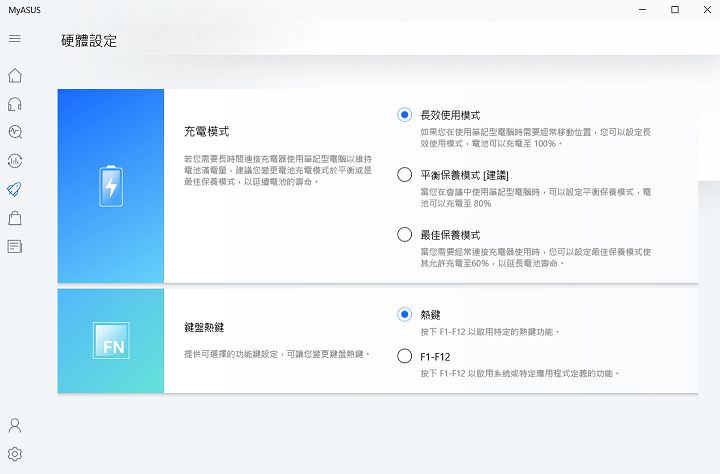
Task: Select the rocket customization icon
Action: pos(15,189)
